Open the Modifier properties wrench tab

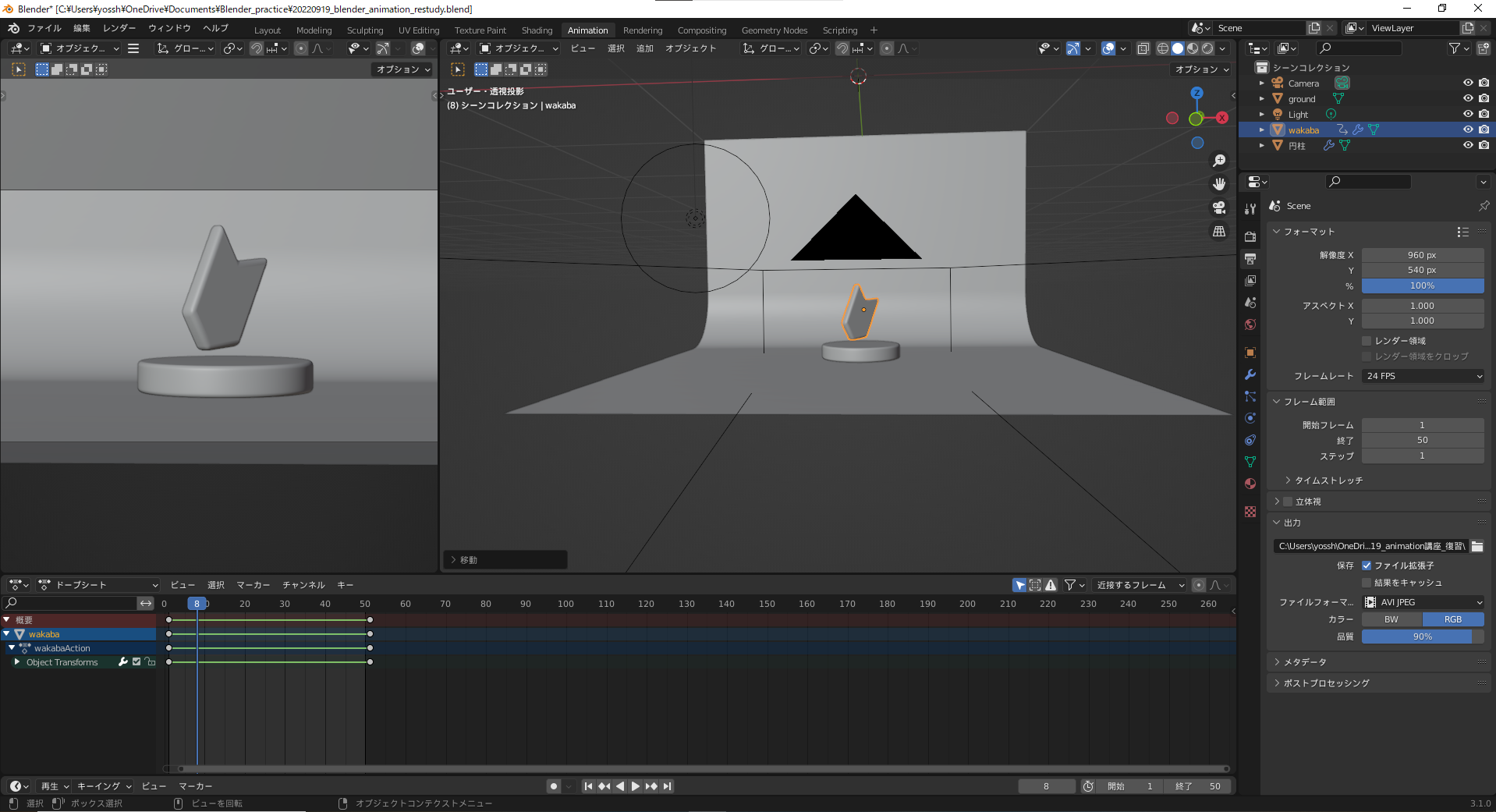1250,374
